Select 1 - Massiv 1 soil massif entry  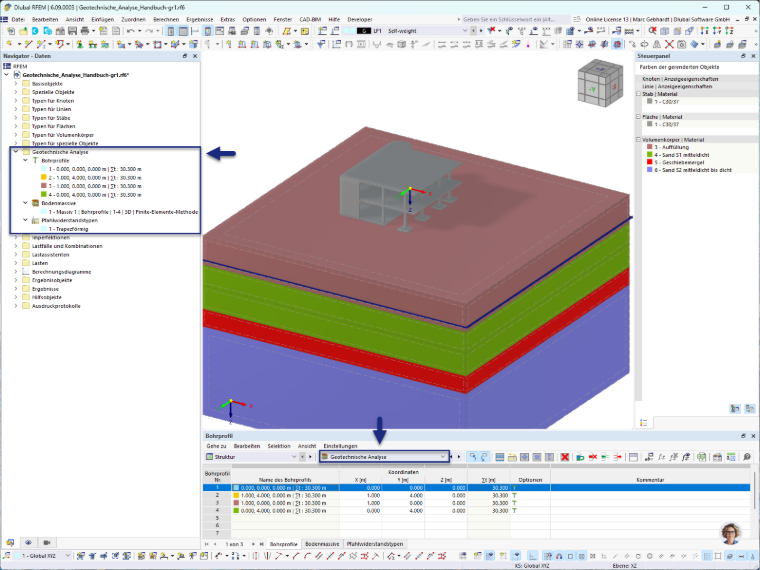pos(123,212)
